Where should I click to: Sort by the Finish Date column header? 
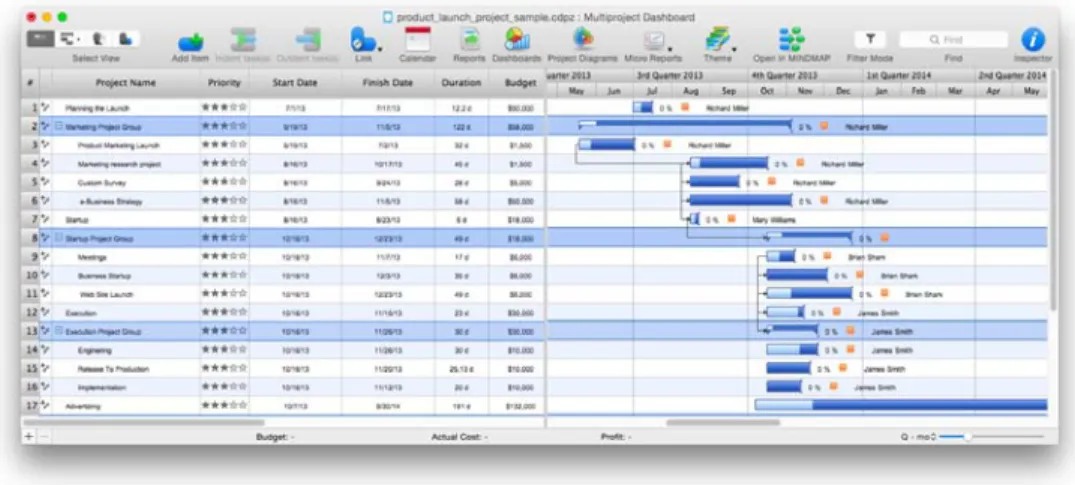387,82
